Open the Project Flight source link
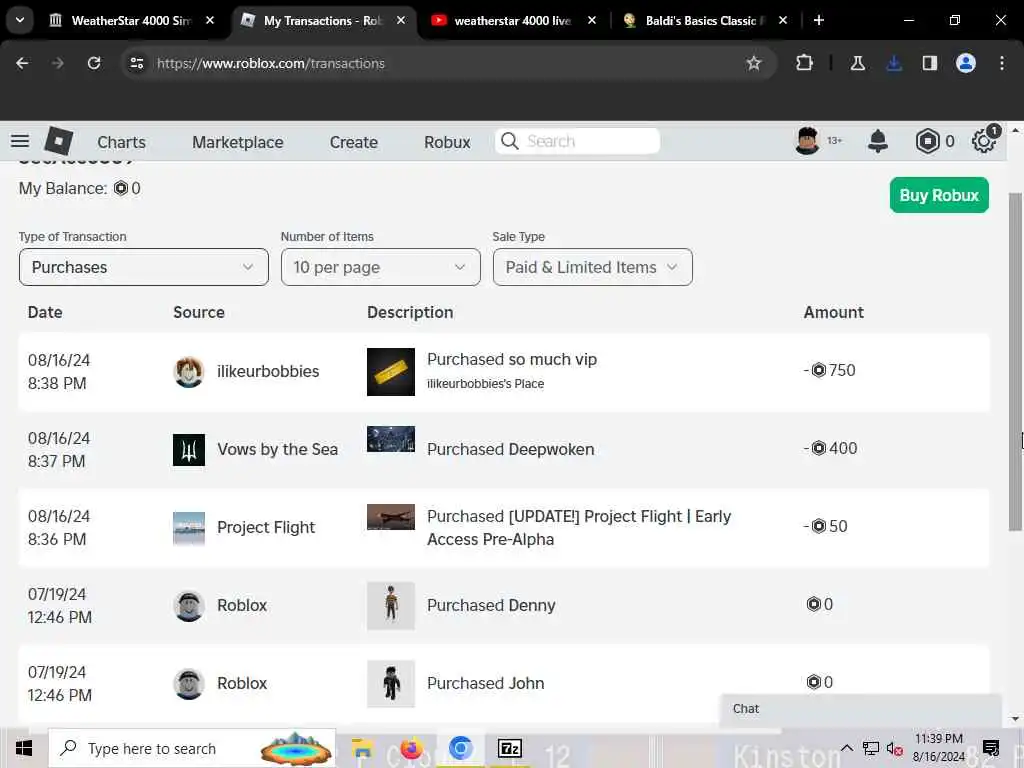The height and width of the screenshot is (768, 1024). pyautogui.click(x=266, y=527)
